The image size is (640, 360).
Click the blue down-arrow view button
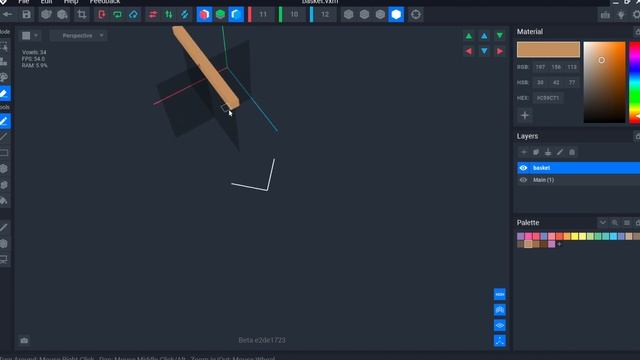coord(484,51)
